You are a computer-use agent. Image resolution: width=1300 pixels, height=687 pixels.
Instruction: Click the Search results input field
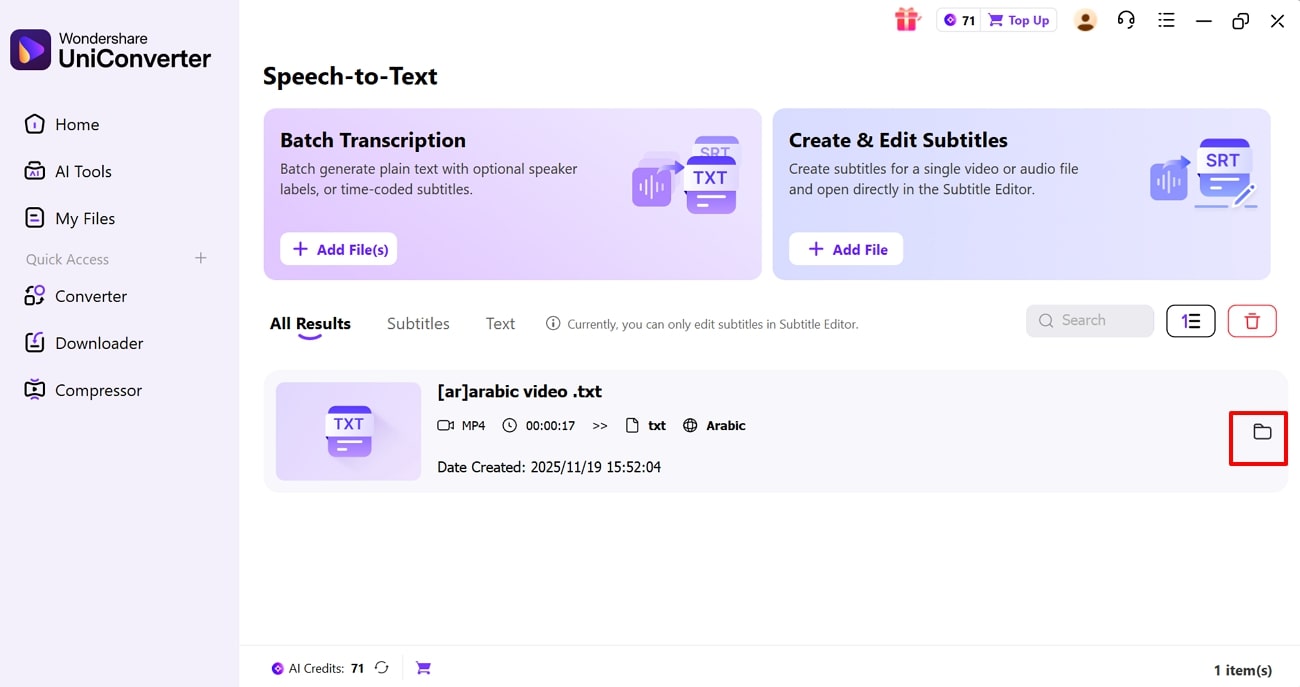[x=1090, y=321]
